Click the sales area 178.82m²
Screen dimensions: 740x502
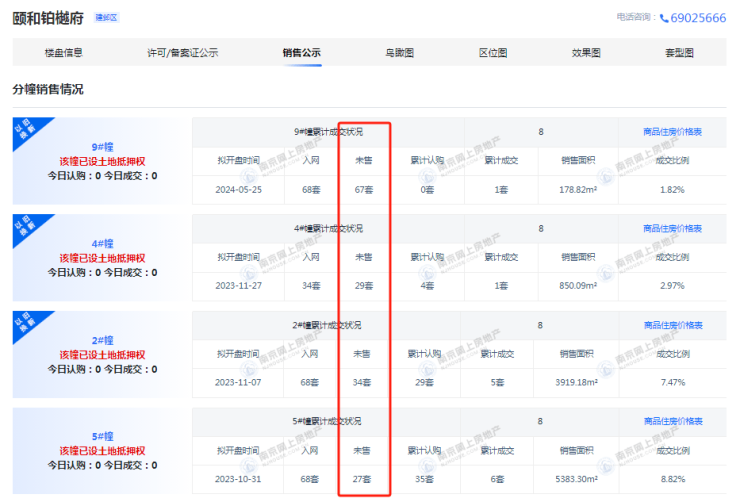click(578, 190)
